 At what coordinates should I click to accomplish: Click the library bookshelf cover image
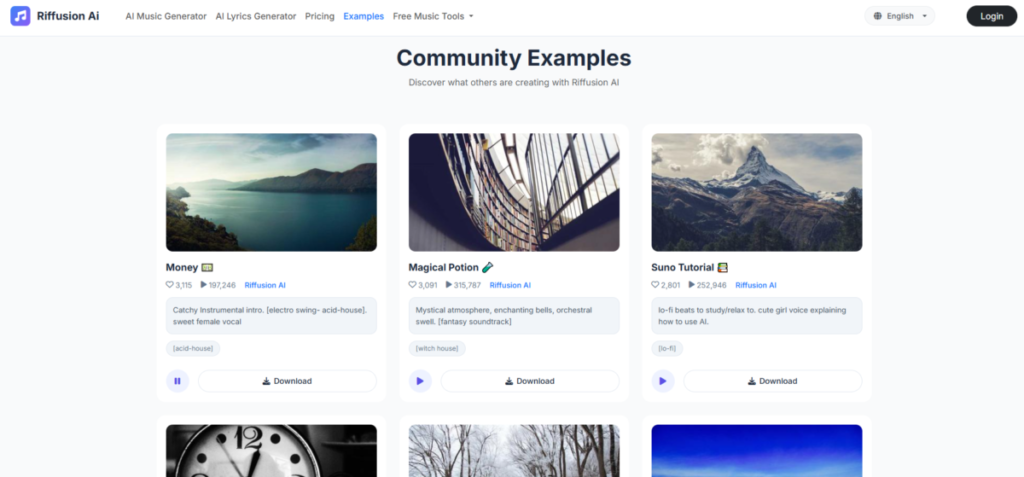(513, 192)
